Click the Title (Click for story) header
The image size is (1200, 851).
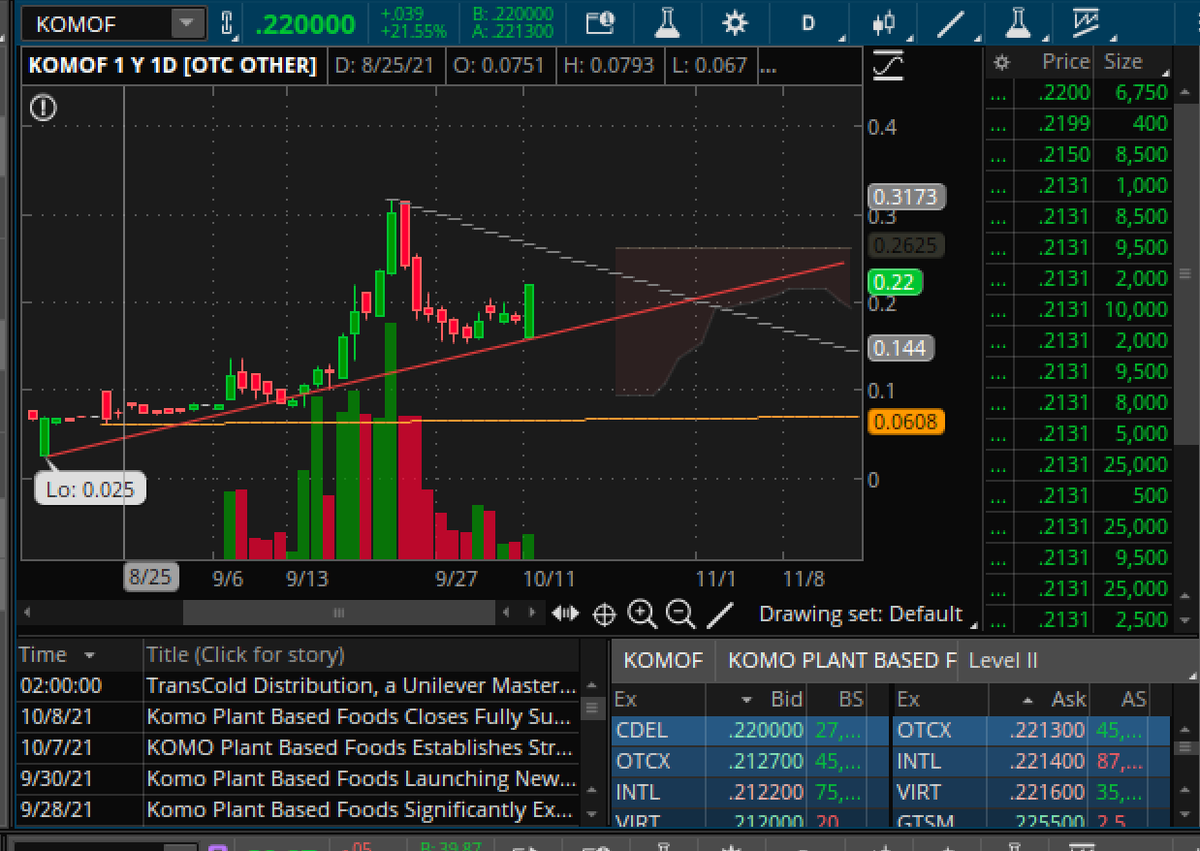pos(245,655)
